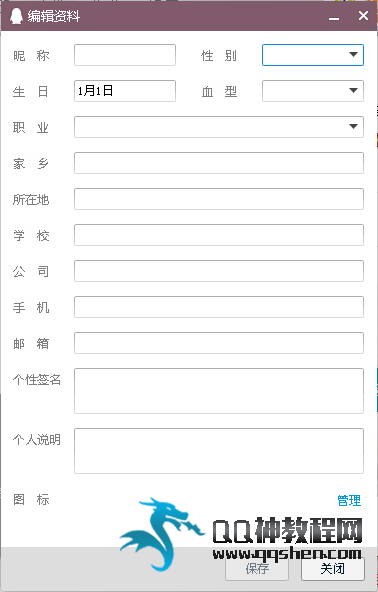
Task: Click the 昵称 input field
Action: (125, 55)
